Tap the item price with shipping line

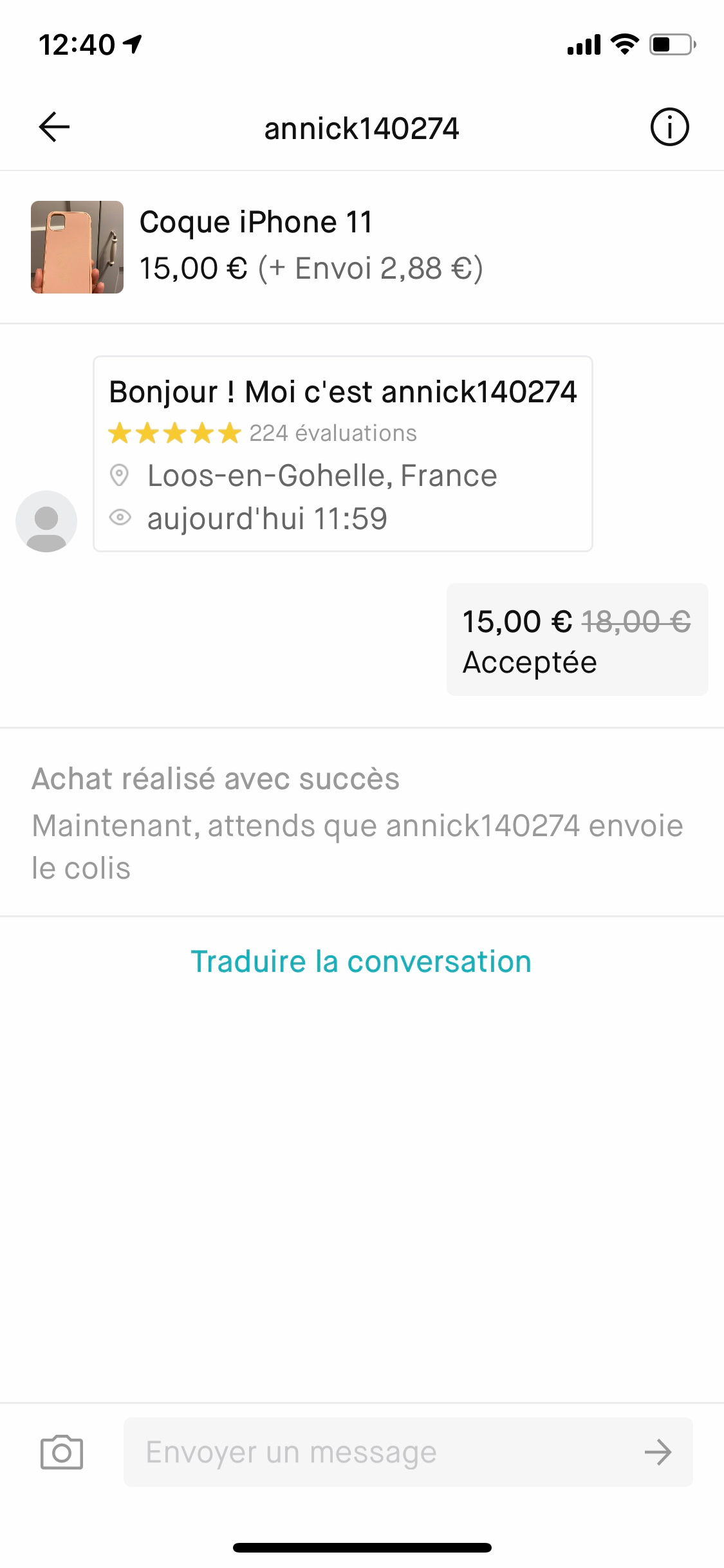click(311, 268)
